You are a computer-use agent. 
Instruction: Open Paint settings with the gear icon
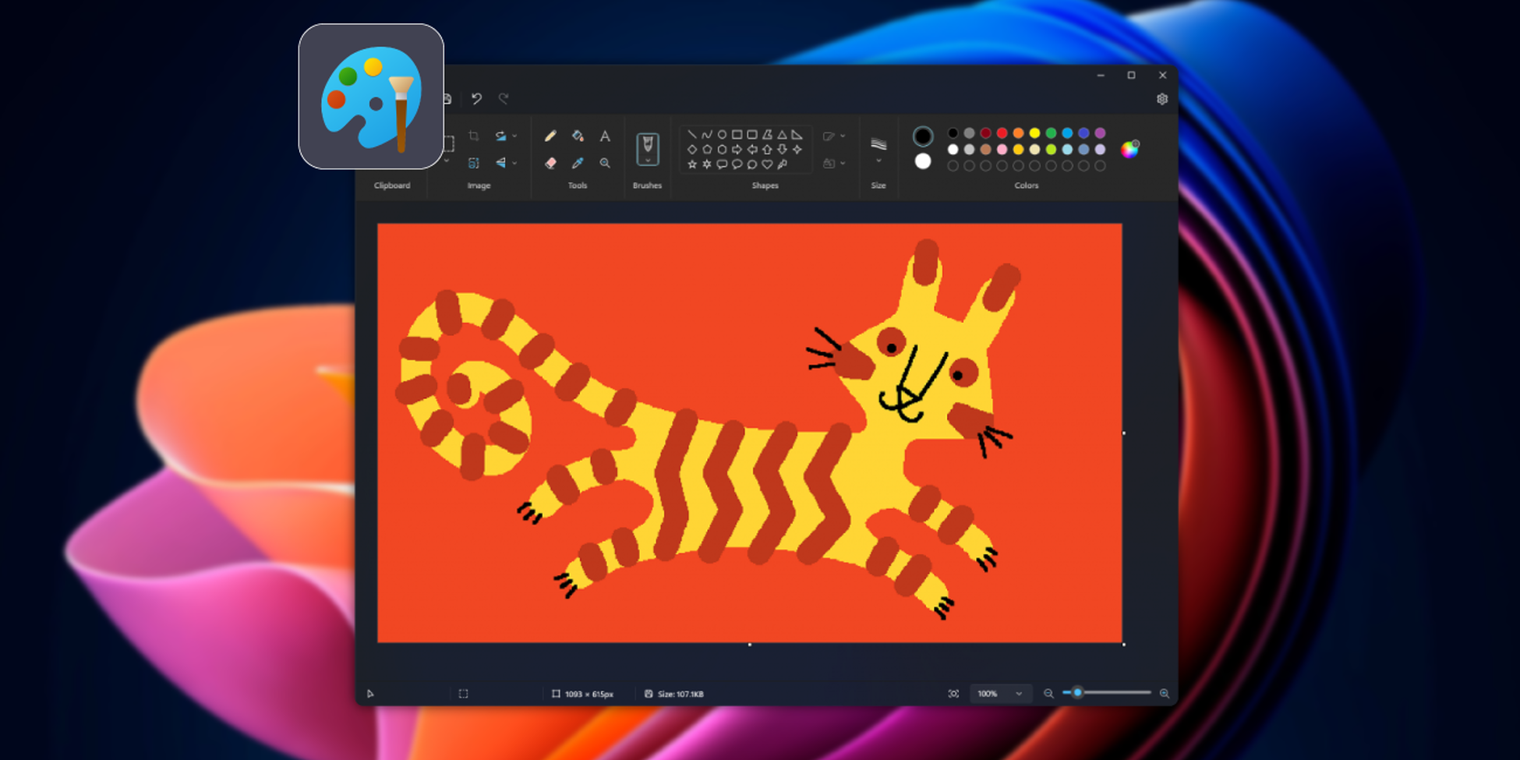(1162, 98)
